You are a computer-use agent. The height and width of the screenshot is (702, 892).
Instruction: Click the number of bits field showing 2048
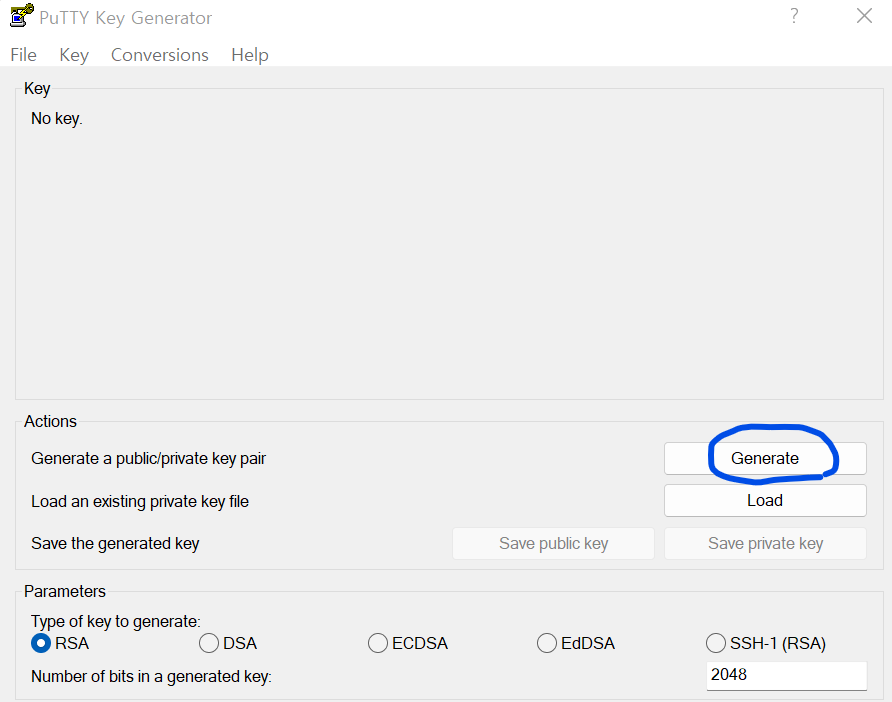tap(787, 675)
